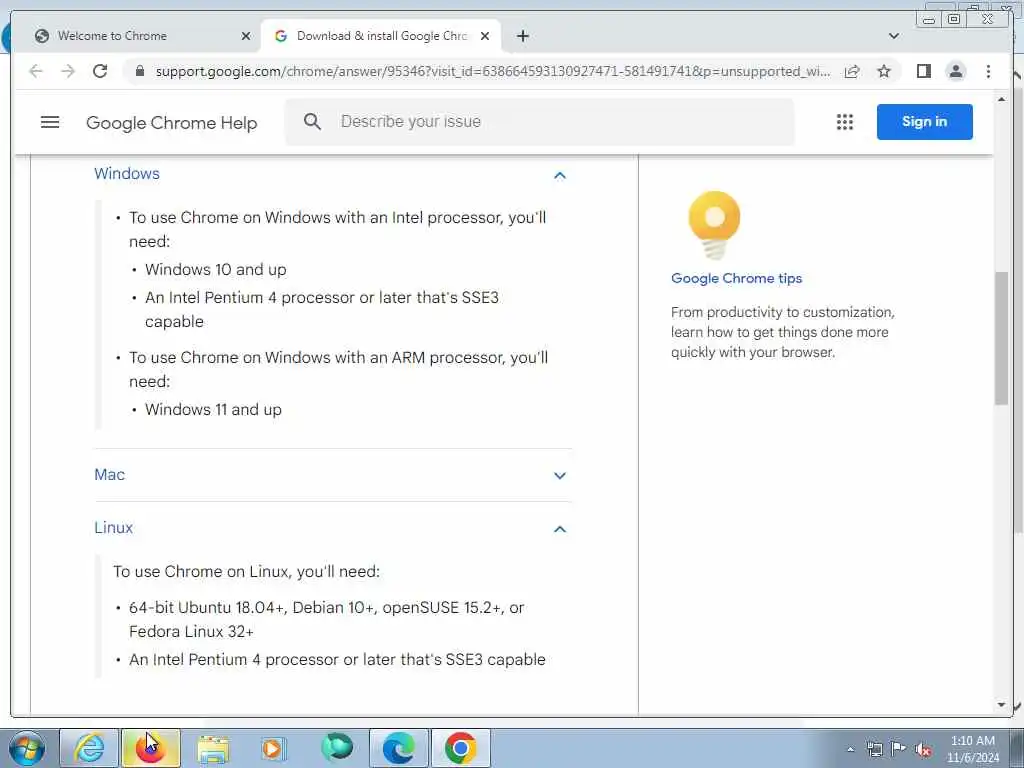Click the text "Windows 11 and up"
The width and height of the screenshot is (1024, 768).
point(214,409)
